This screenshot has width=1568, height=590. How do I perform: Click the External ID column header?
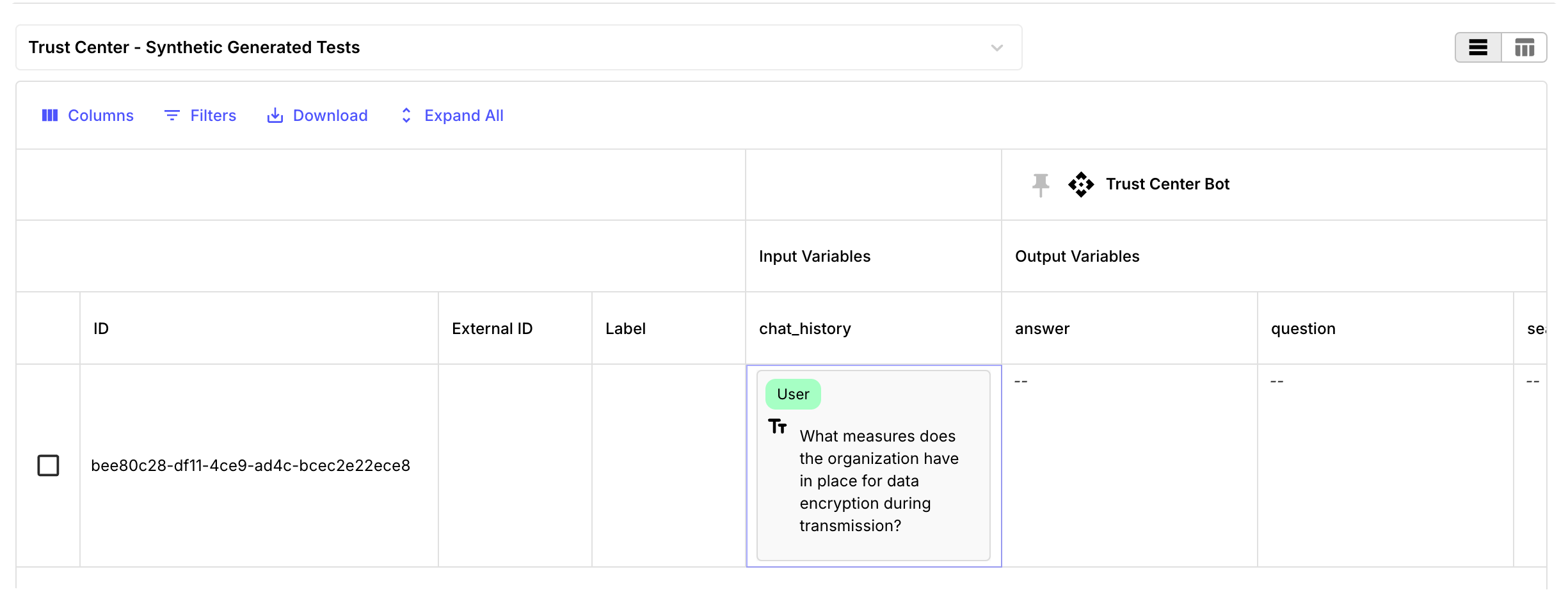[492, 328]
